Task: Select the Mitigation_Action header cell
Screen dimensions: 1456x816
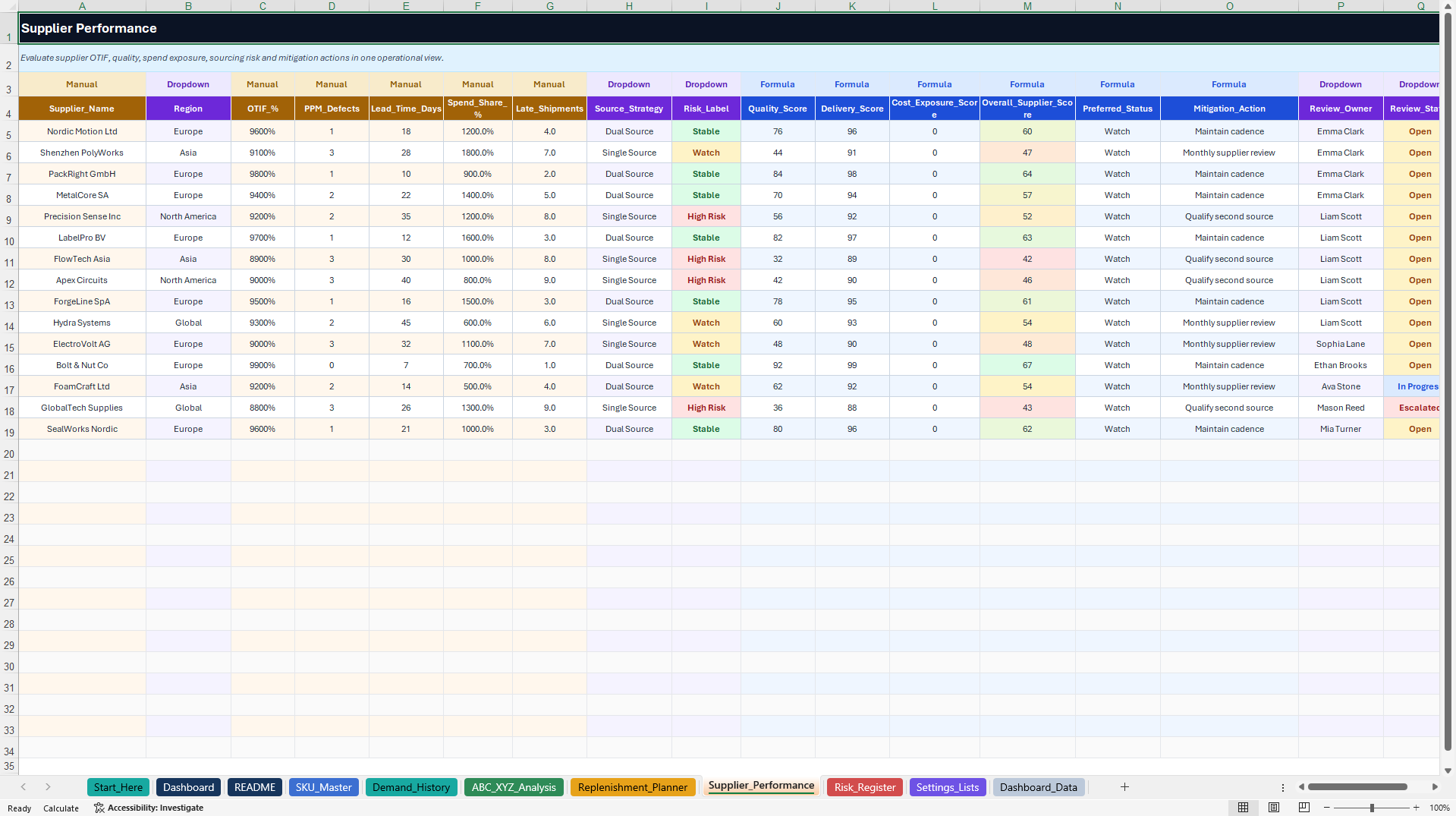Action: 1229,109
